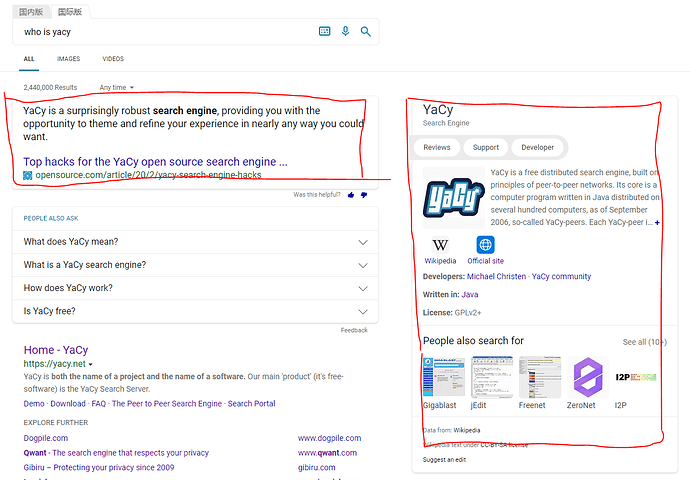Open the Any time filter dropdown

(117, 88)
